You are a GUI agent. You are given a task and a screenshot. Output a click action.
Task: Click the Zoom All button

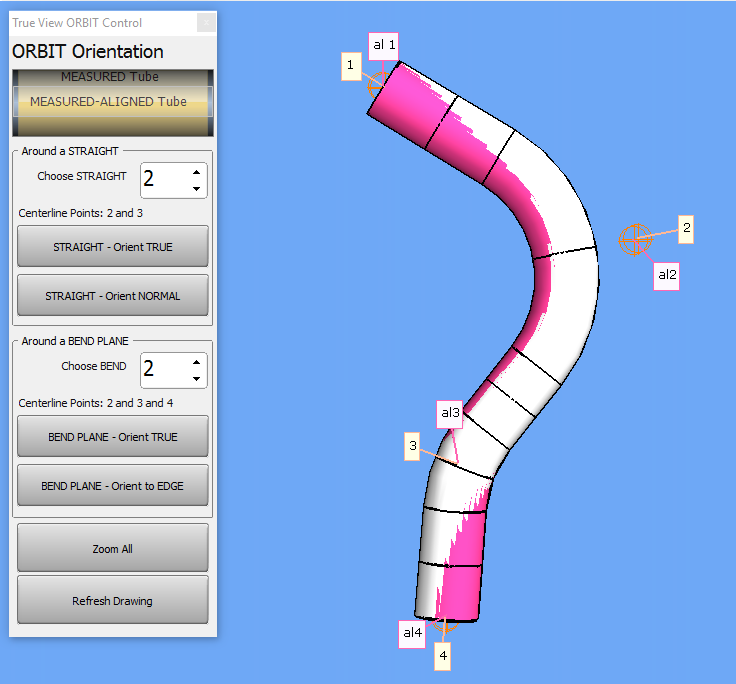pos(112,548)
